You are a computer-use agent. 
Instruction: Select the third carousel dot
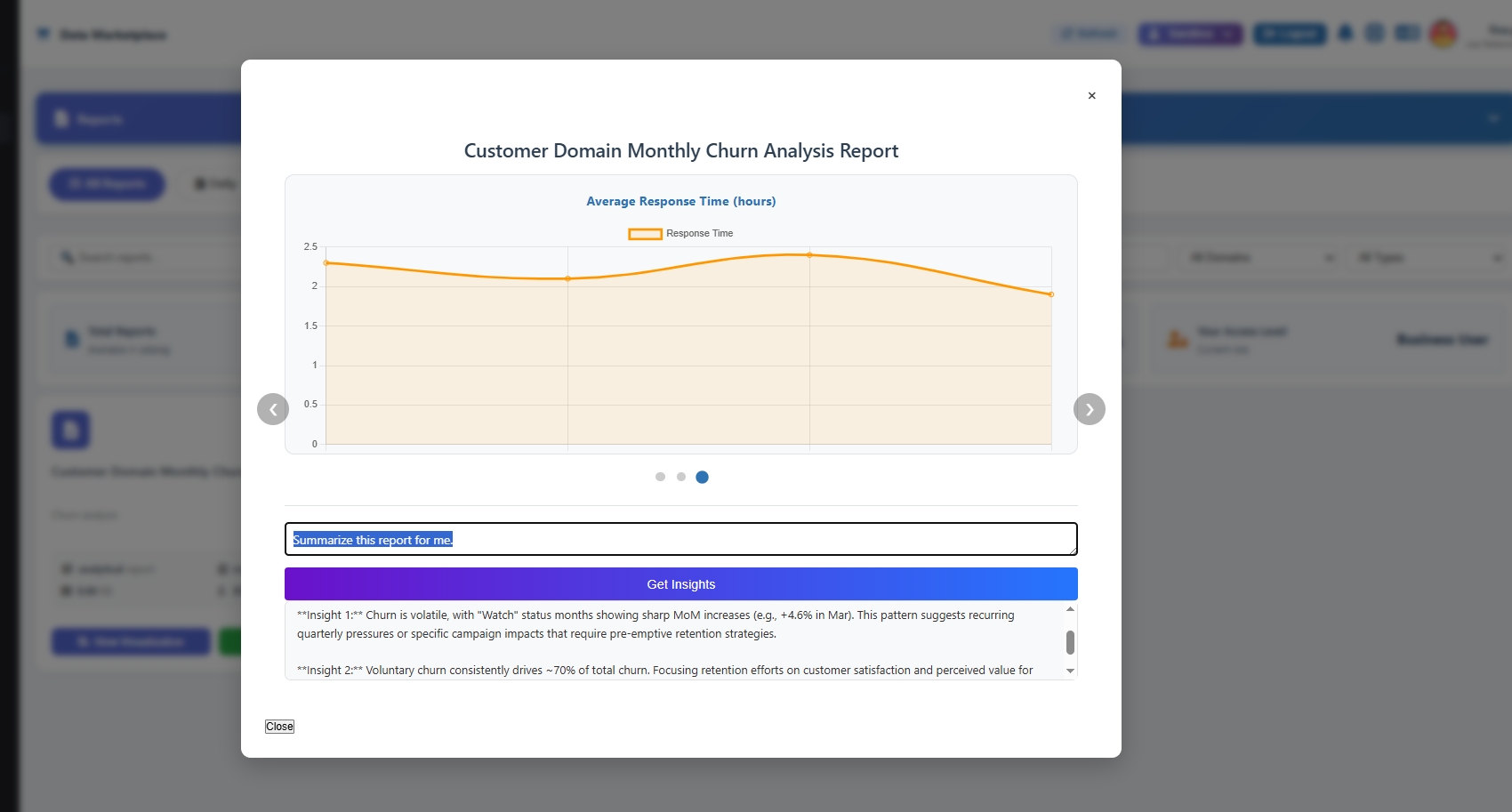coord(702,477)
